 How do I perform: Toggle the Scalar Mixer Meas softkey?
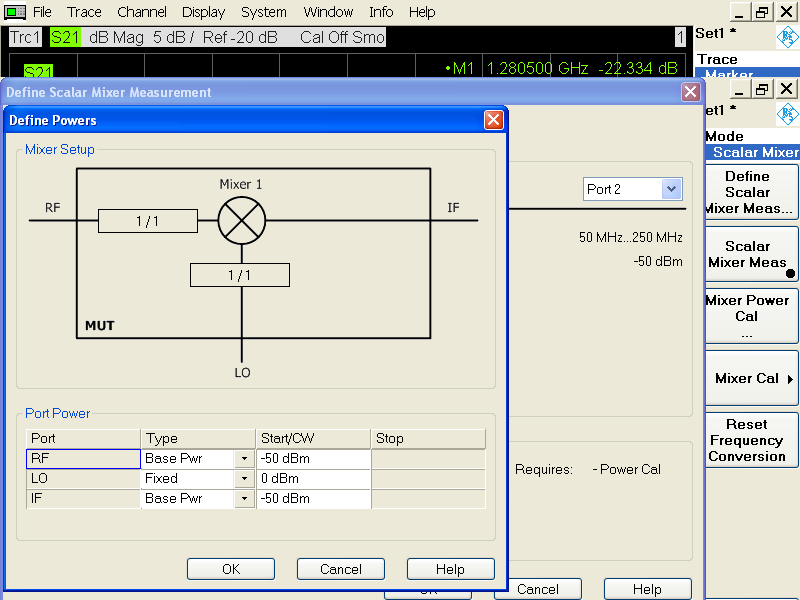point(752,254)
